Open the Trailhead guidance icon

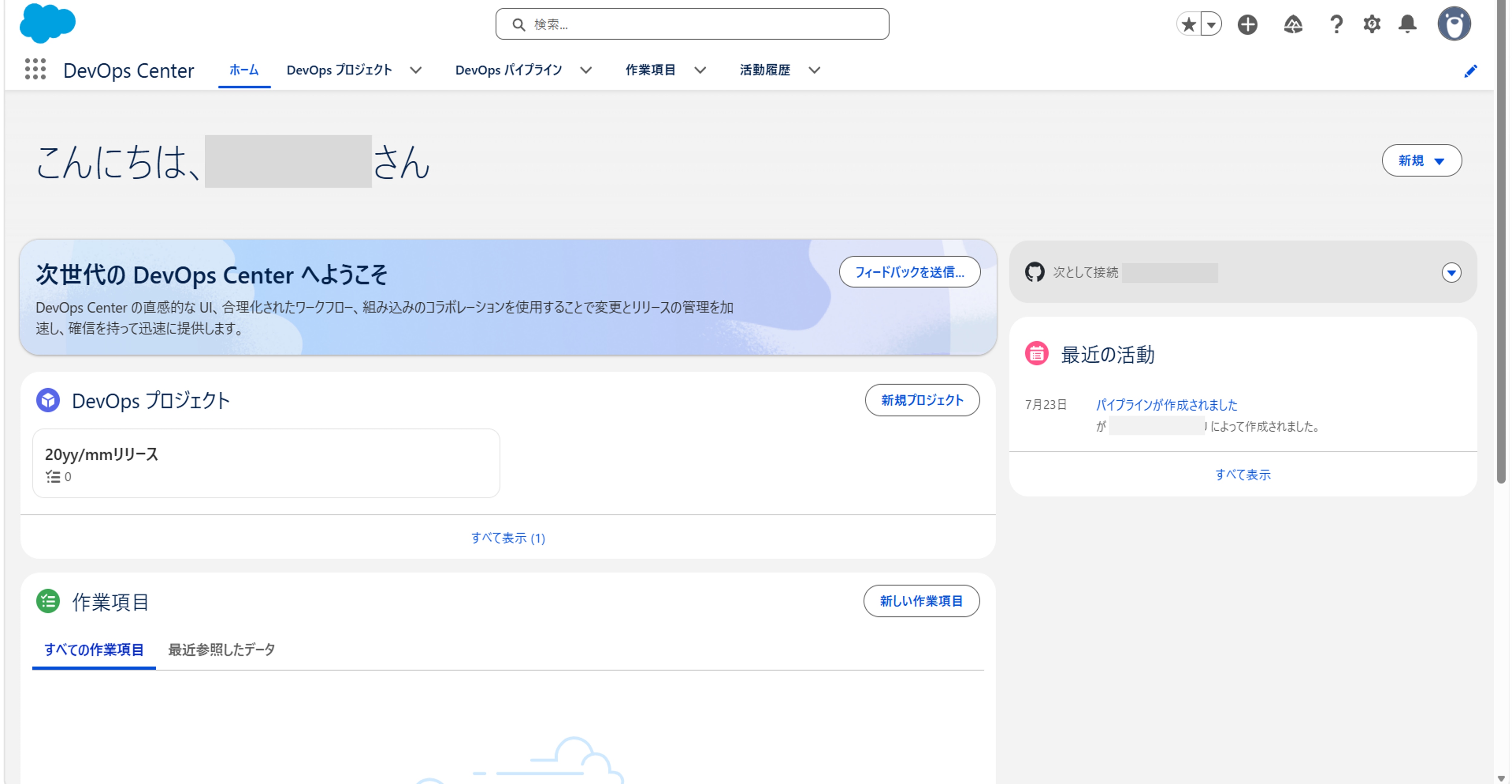coord(1293,24)
